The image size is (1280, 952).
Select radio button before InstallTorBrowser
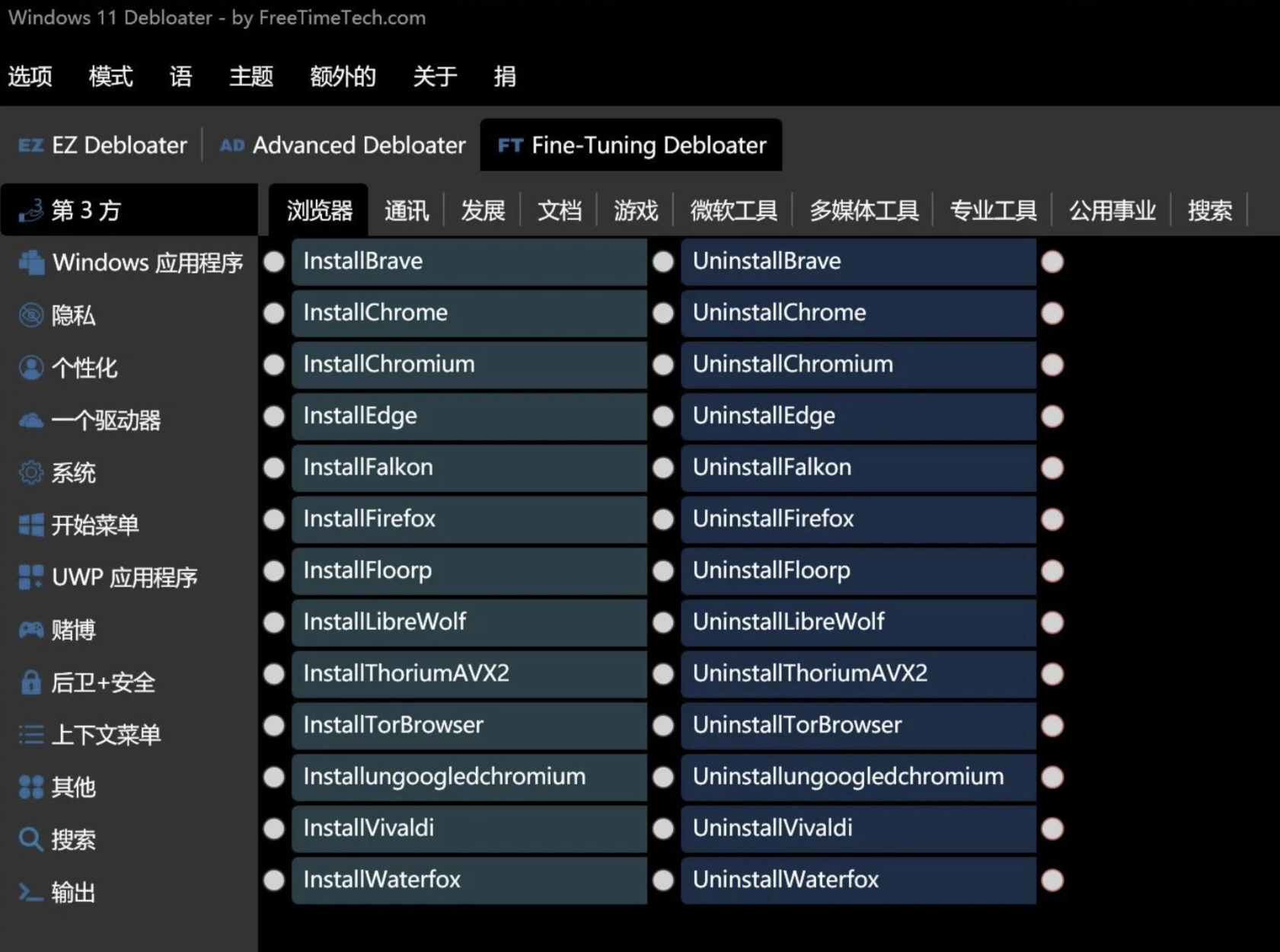pos(274,726)
